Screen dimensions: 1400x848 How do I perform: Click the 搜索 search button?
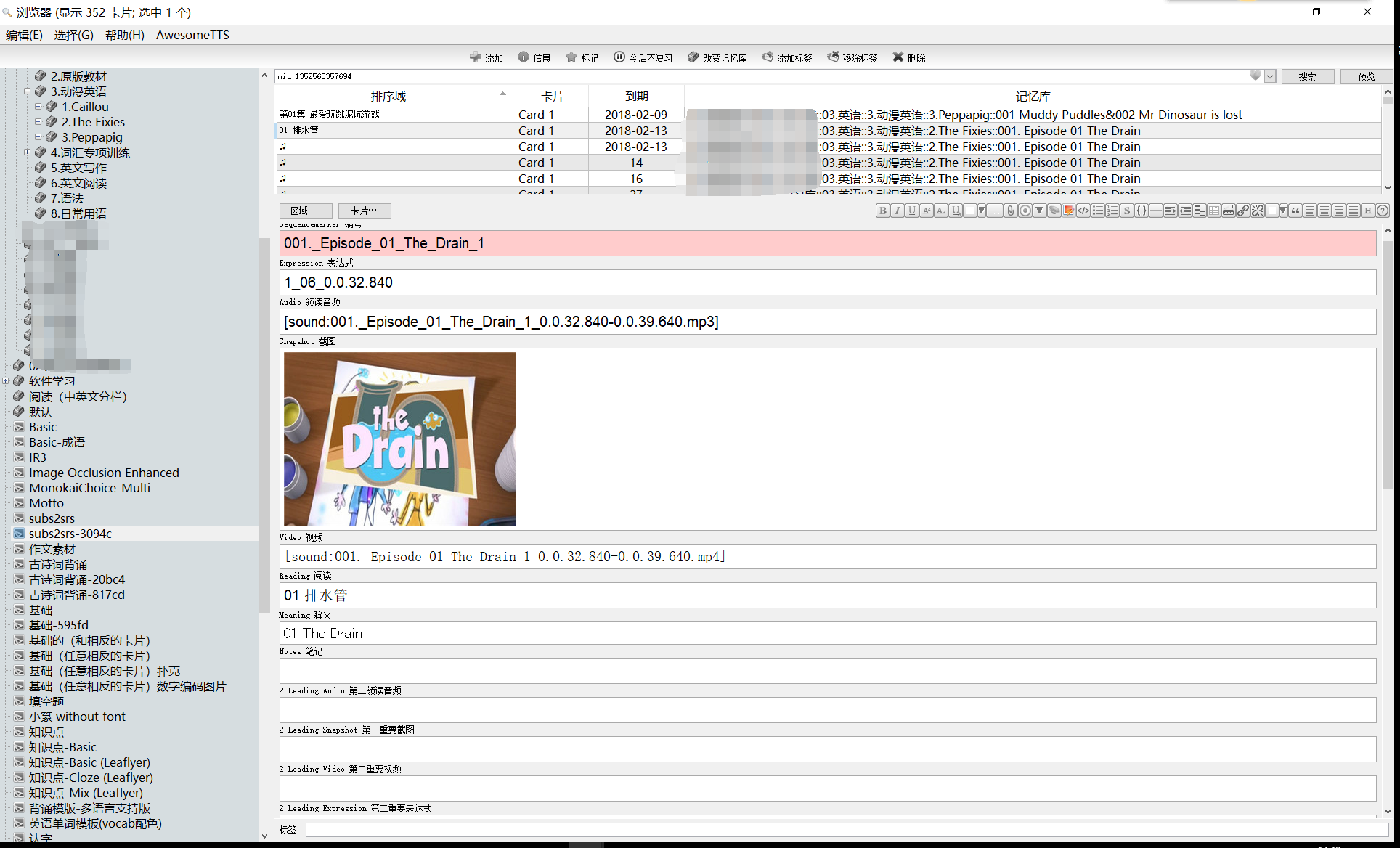pos(1307,76)
